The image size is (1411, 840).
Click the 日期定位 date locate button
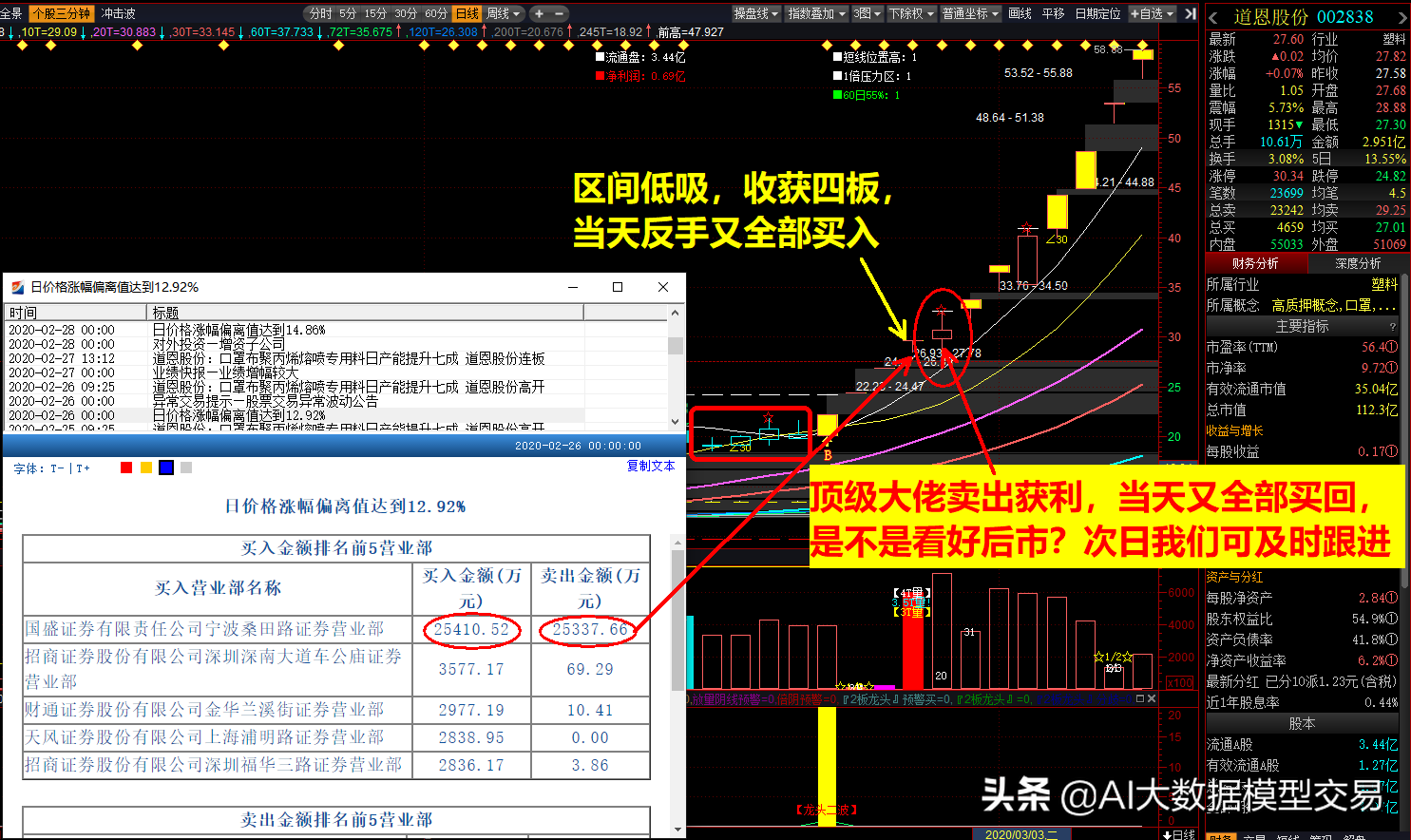(1097, 13)
